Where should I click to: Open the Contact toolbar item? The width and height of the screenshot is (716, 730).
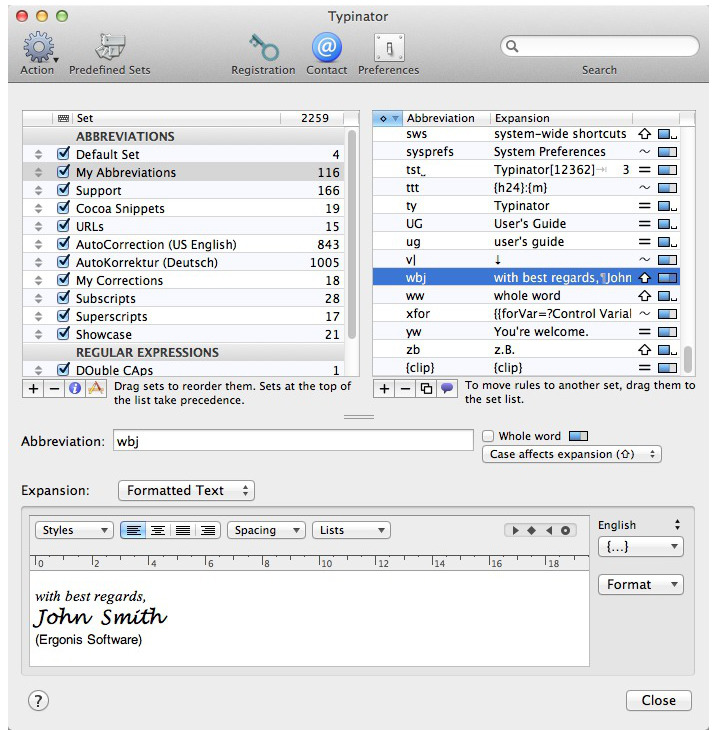(x=326, y=48)
